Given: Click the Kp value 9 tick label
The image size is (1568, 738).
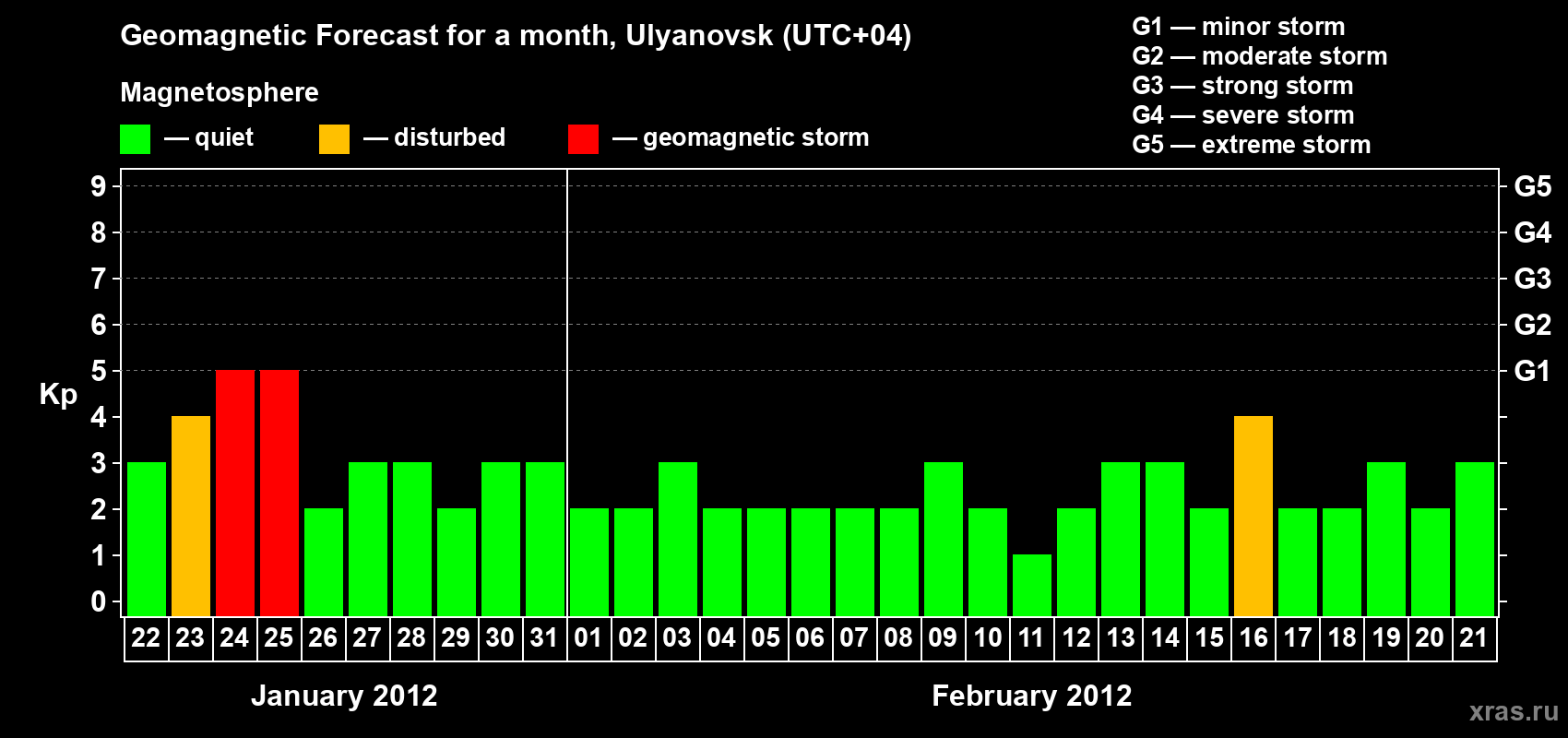Looking at the screenshot, I should coord(99,186).
